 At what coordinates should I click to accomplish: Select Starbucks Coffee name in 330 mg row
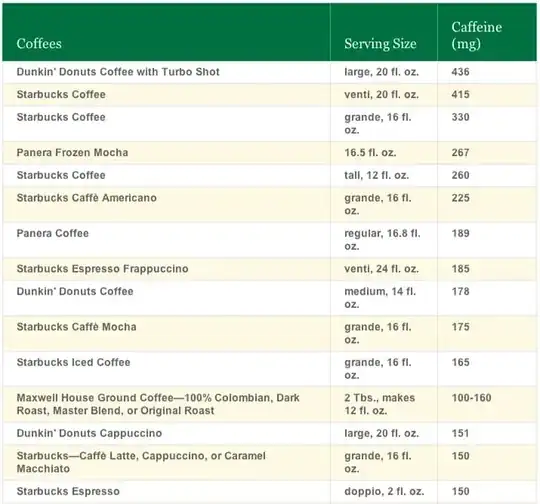pyautogui.click(x=61, y=117)
